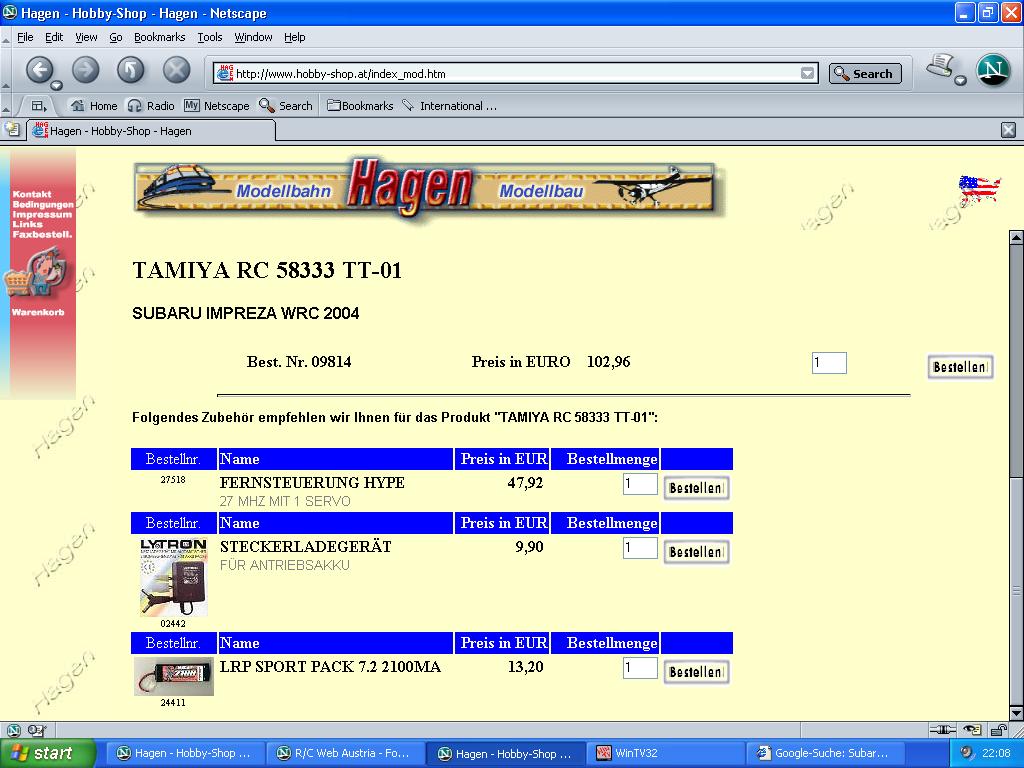Open the Bedingungen link in the sidebar
This screenshot has width=1024, height=768.
point(42,204)
